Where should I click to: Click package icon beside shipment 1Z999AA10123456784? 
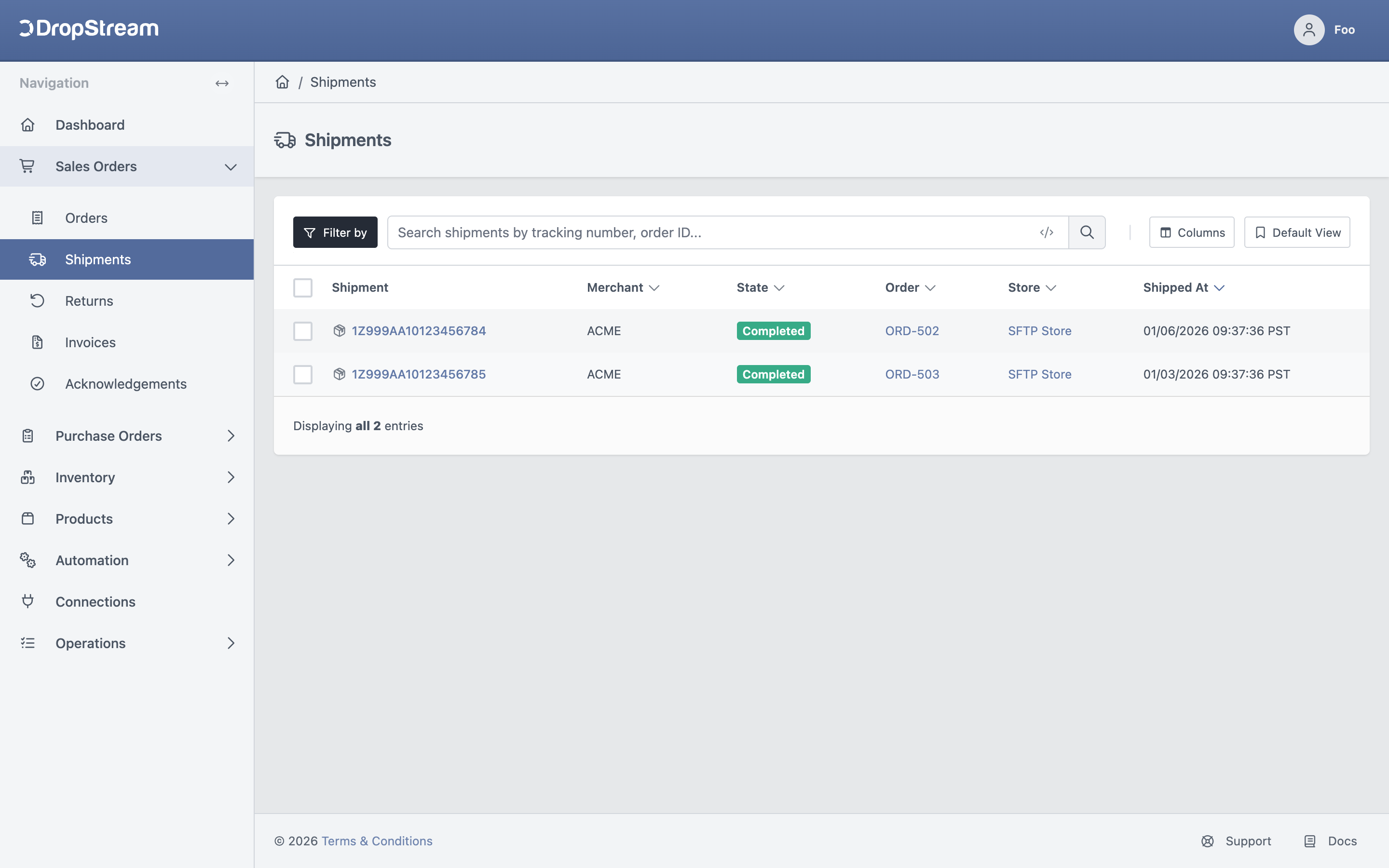tap(339, 331)
